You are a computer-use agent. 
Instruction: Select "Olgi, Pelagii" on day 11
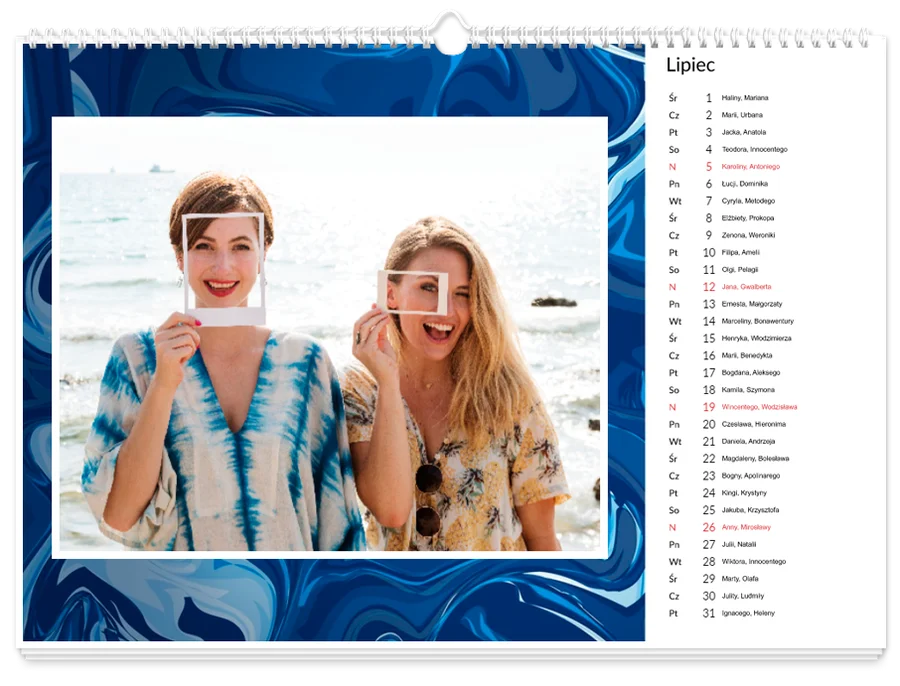[739, 270]
